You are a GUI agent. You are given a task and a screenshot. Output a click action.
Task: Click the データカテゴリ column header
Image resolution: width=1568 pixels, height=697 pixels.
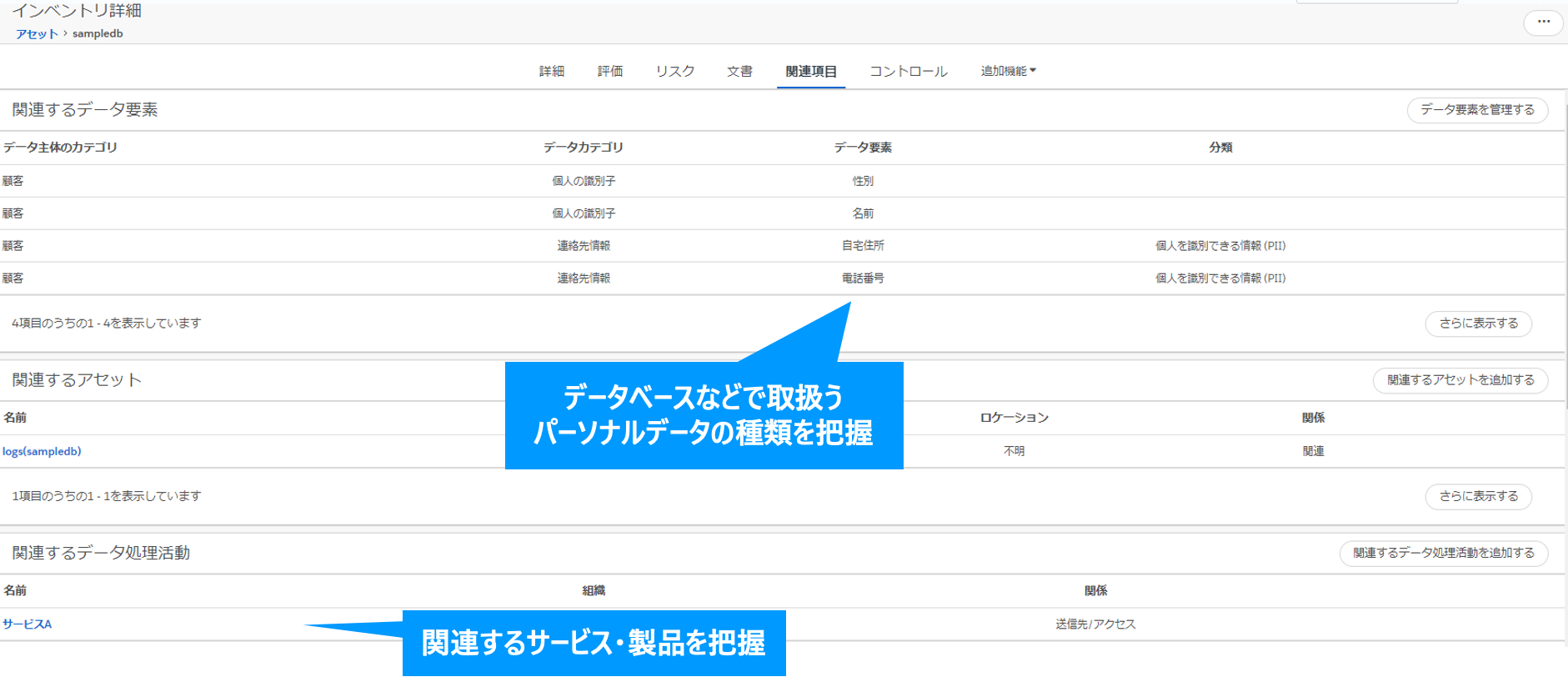pyautogui.click(x=583, y=148)
